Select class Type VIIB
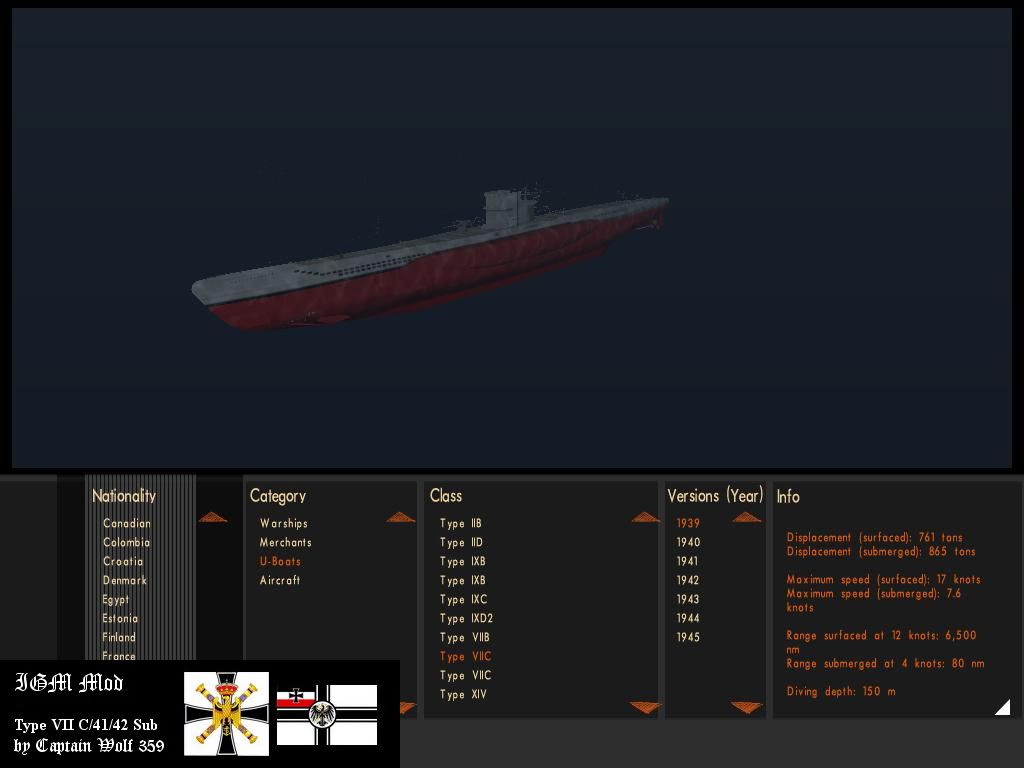The image size is (1024, 768). (x=464, y=637)
